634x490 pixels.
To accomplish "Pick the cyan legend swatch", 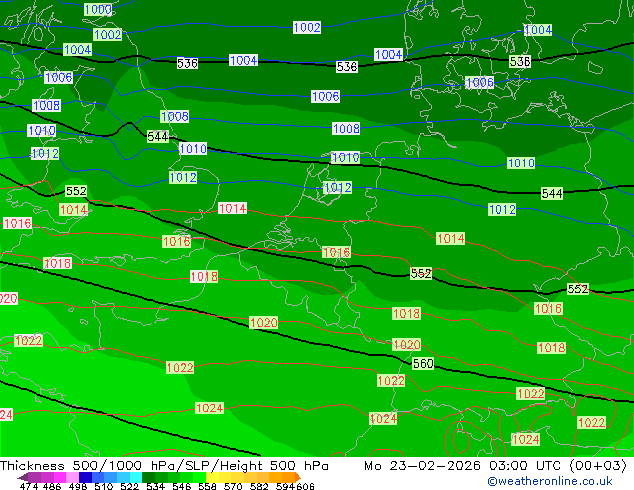I will point(136,477).
